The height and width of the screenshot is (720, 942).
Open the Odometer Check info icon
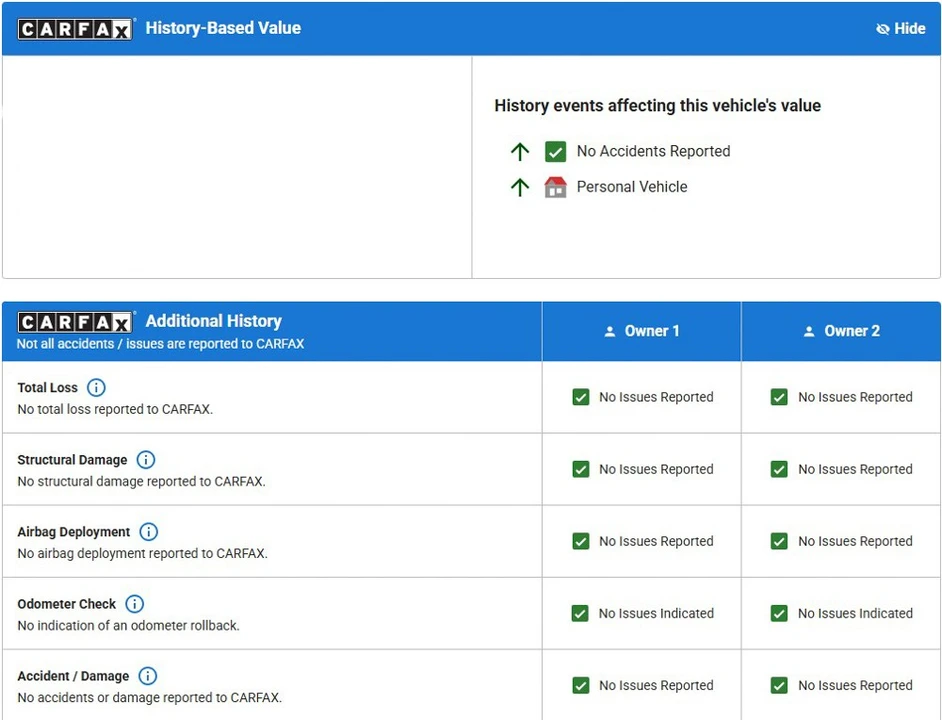(x=135, y=604)
